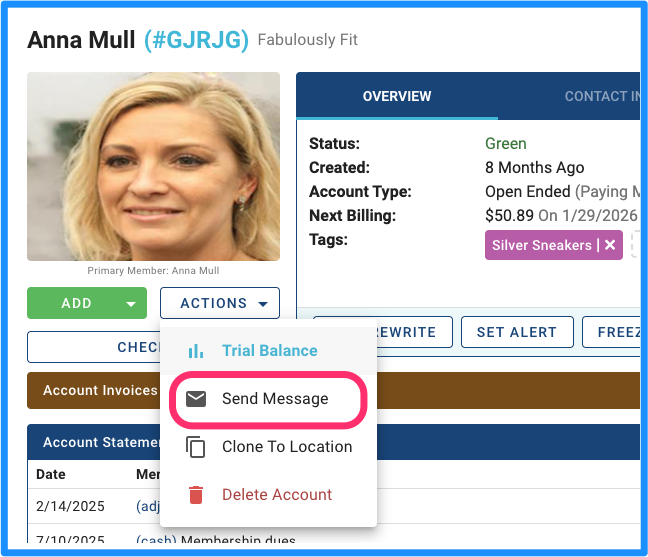Expand the ADD button dropdown arrow
Screen dimensions: 648x557
131,304
